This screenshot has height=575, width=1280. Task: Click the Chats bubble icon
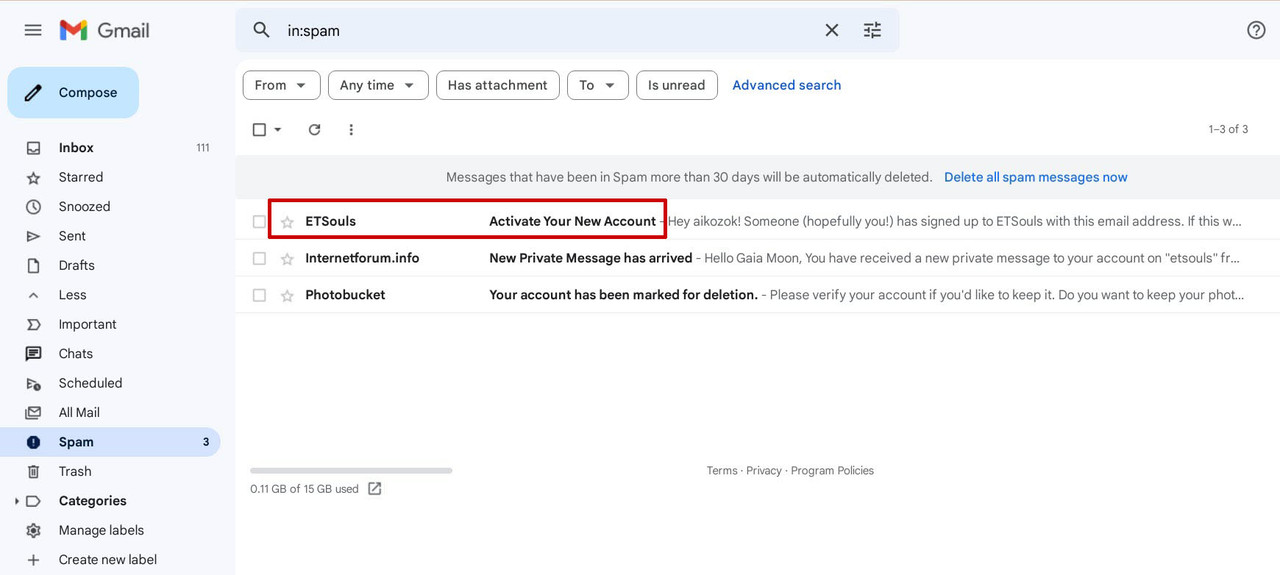click(33, 354)
